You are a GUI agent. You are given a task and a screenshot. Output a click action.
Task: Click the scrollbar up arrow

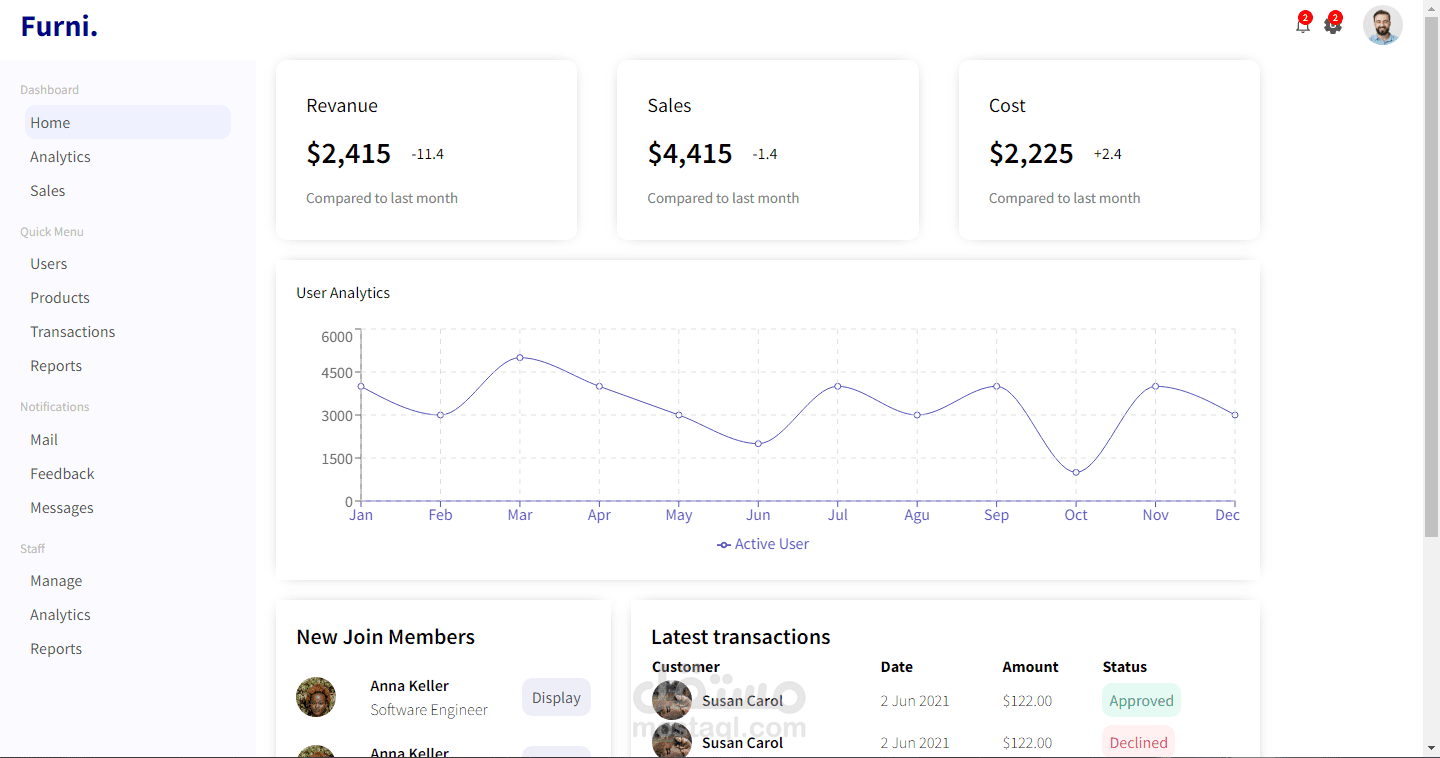[x=1431, y=7]
